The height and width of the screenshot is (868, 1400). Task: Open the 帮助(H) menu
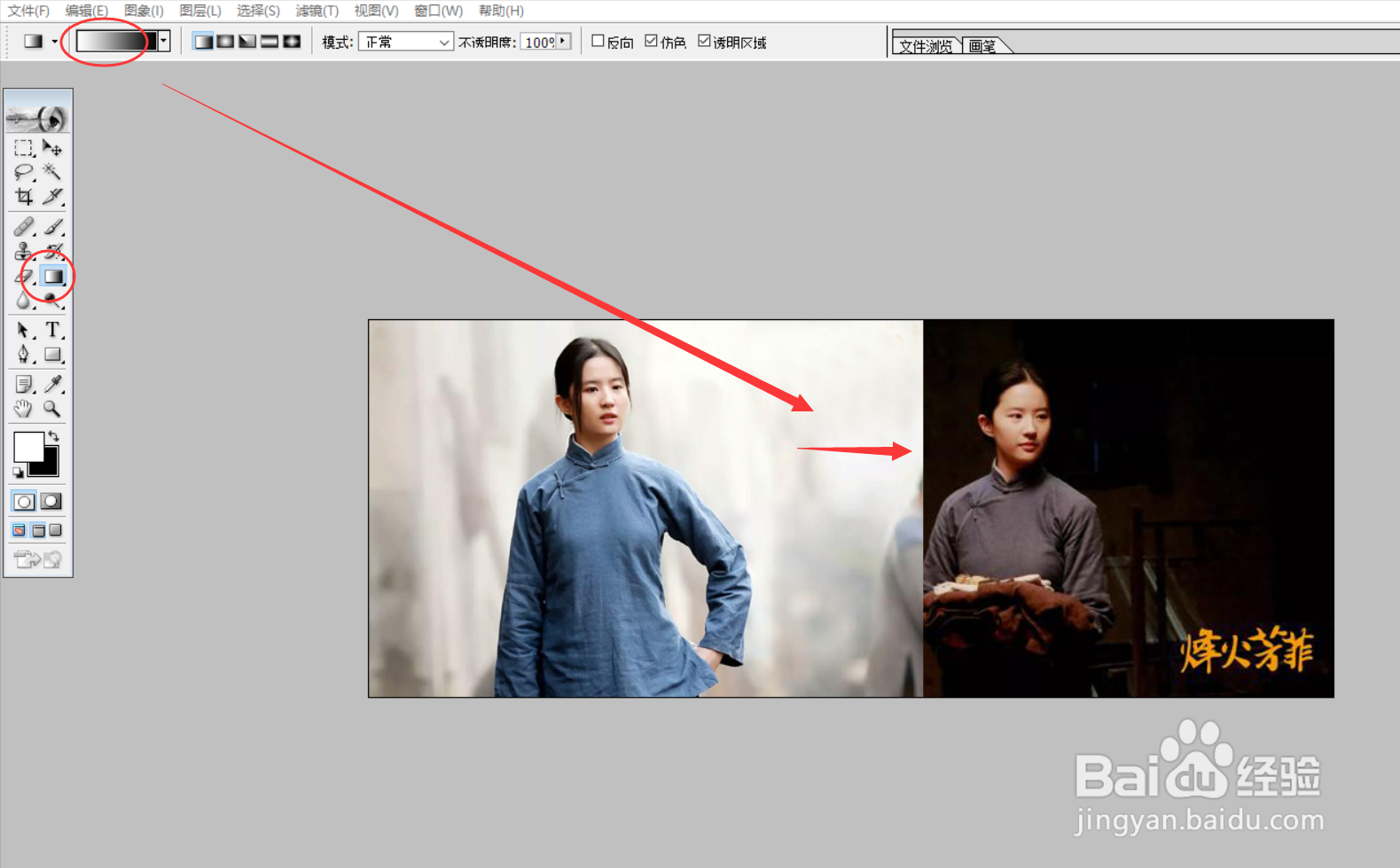pos(501,11)
